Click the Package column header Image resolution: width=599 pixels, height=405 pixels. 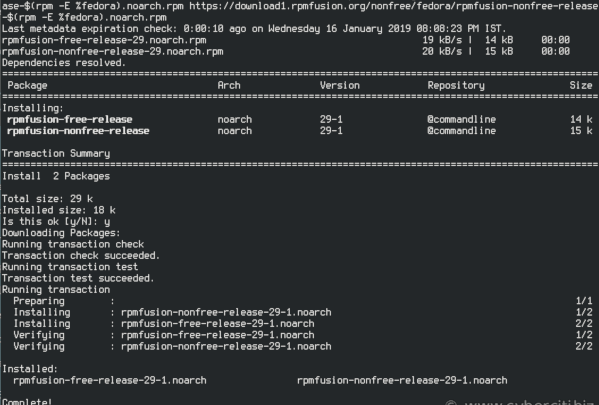[27, 86]
